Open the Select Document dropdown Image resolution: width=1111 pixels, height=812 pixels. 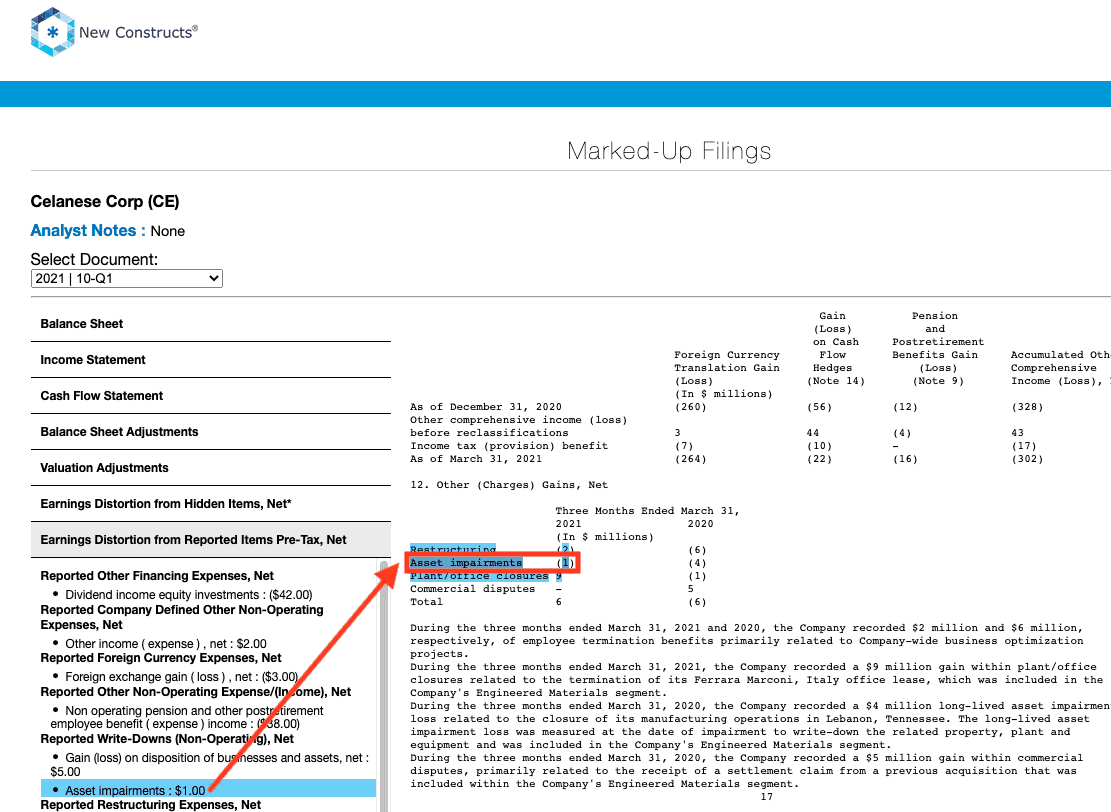pos(127,278)
